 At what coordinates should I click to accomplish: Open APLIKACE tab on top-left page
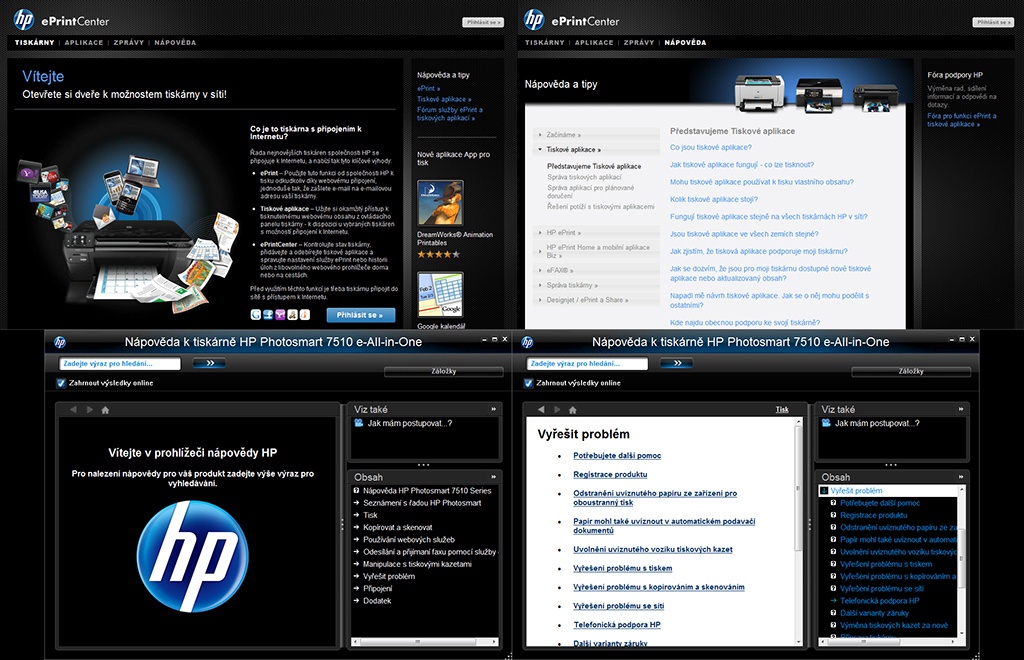point(84,42)
